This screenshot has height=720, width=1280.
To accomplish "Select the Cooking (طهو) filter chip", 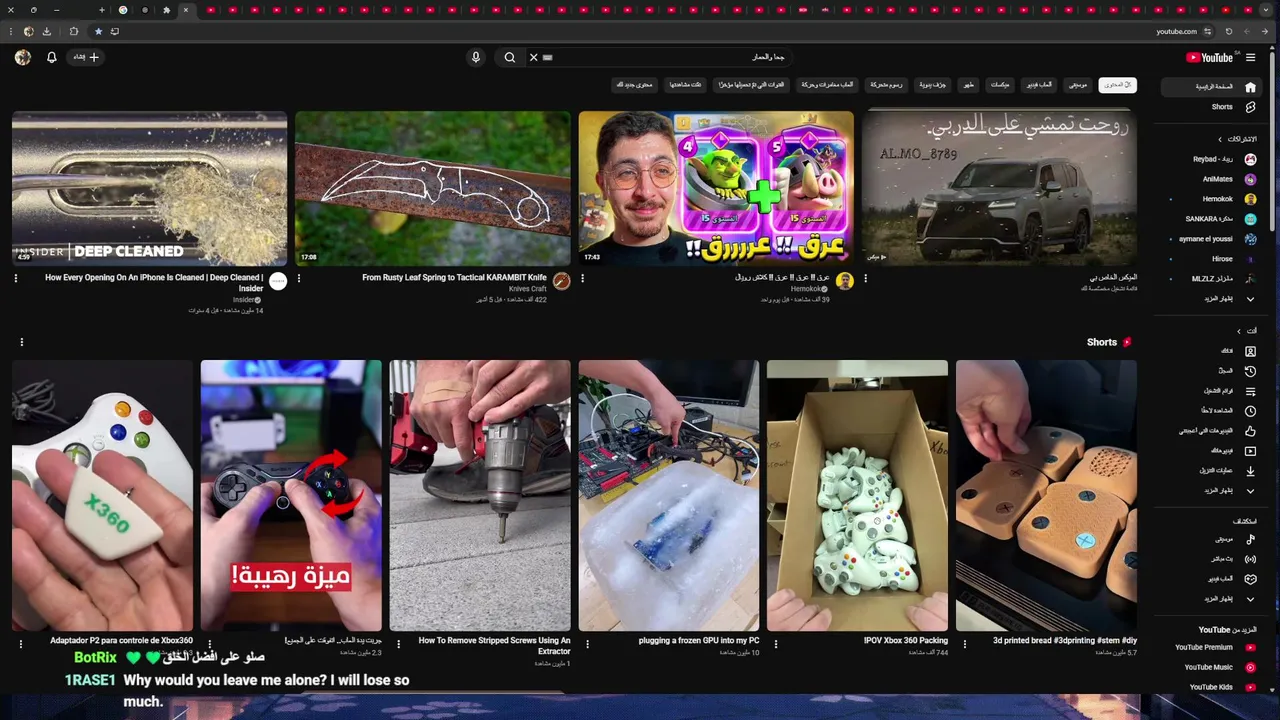I will click(968, 85).
